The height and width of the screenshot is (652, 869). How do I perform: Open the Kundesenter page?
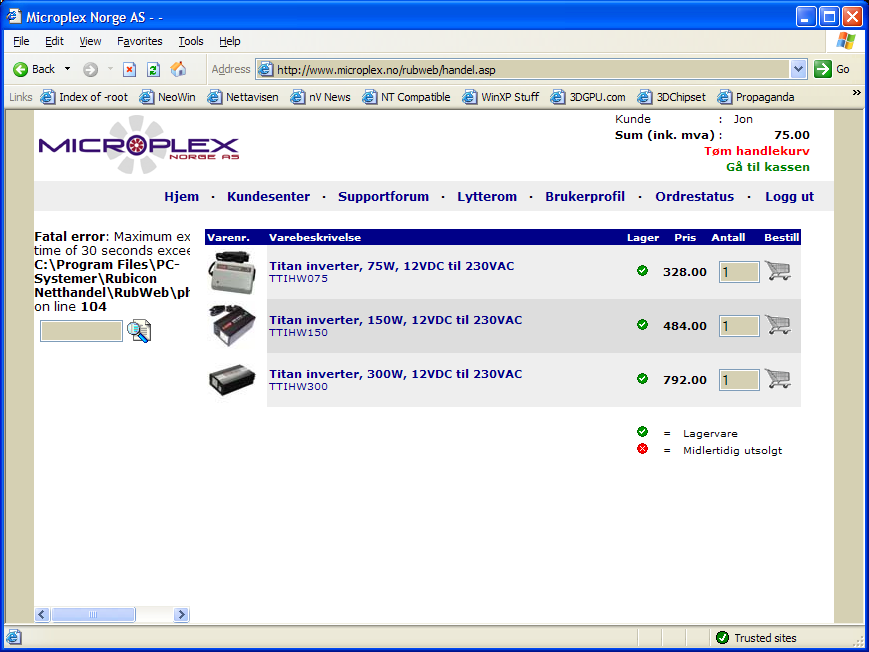point(268,196)
